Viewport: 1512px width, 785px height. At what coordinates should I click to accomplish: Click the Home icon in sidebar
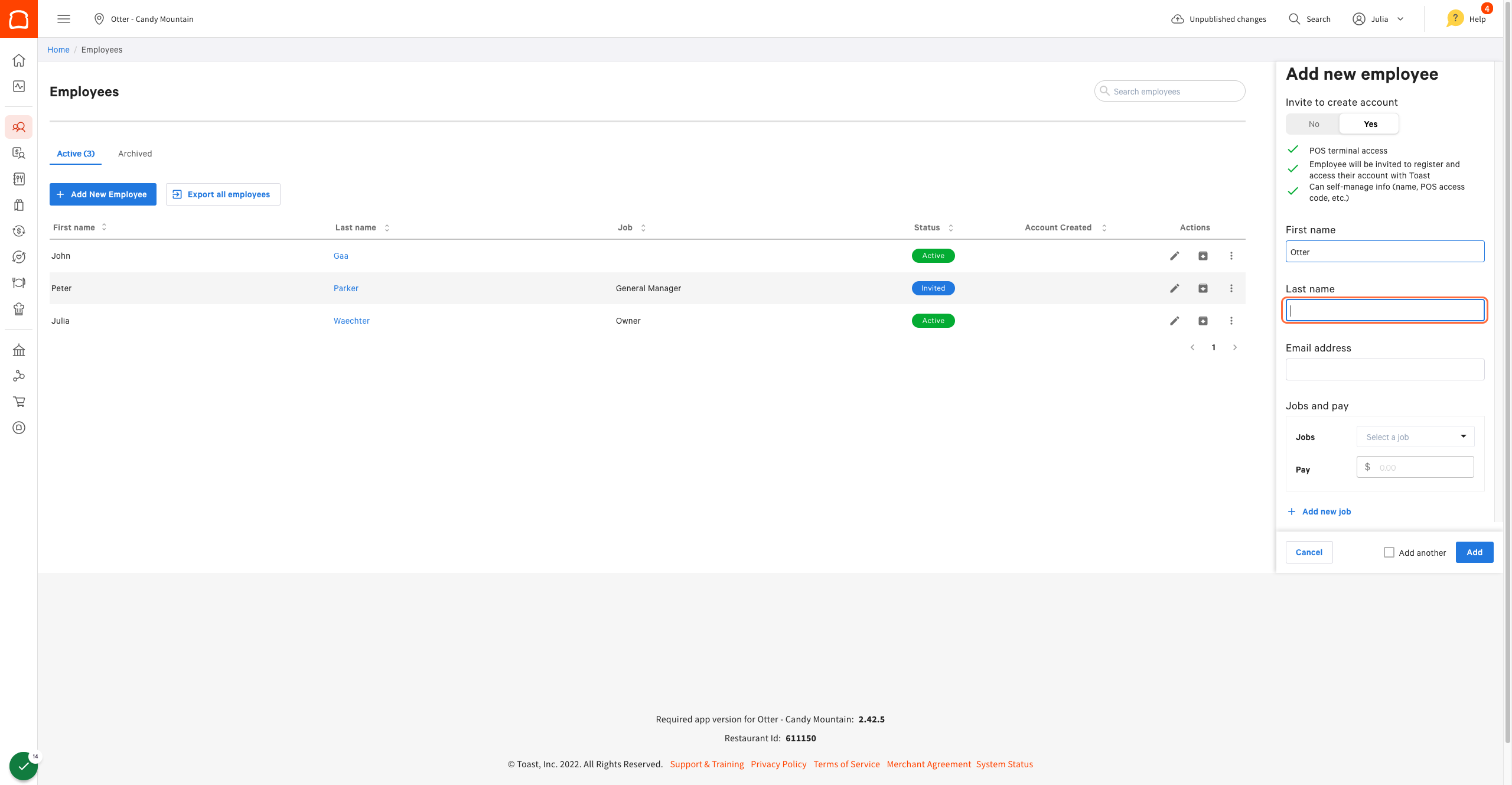pyautogui.click(x=19, y=60)
